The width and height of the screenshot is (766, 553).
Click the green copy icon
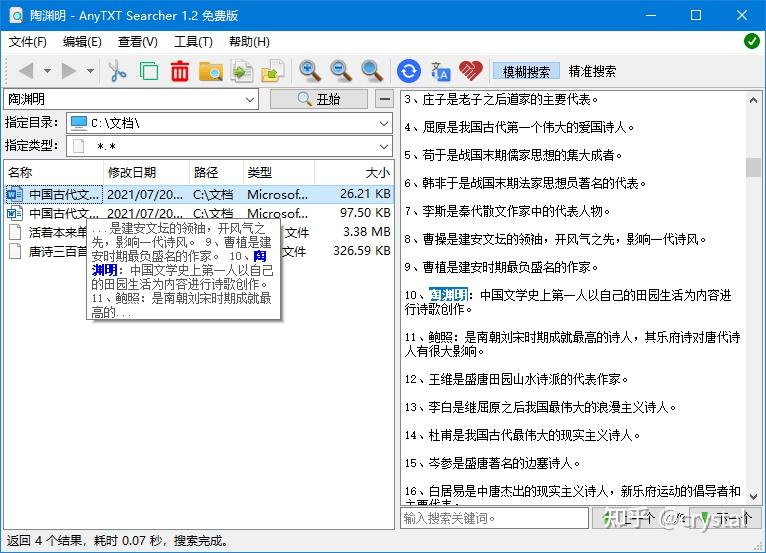coord(149,71)
